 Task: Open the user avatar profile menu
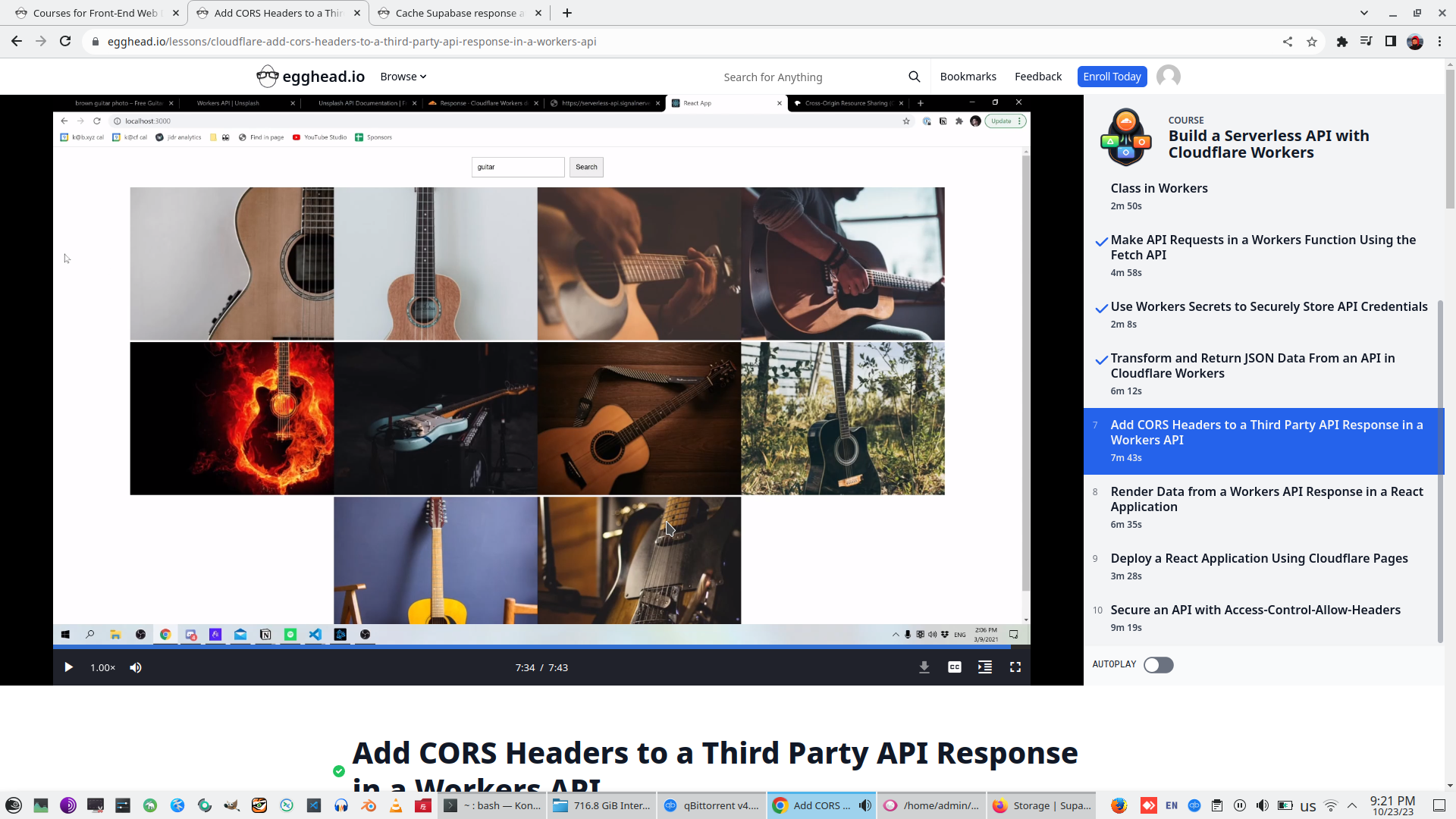point(1168,77)
